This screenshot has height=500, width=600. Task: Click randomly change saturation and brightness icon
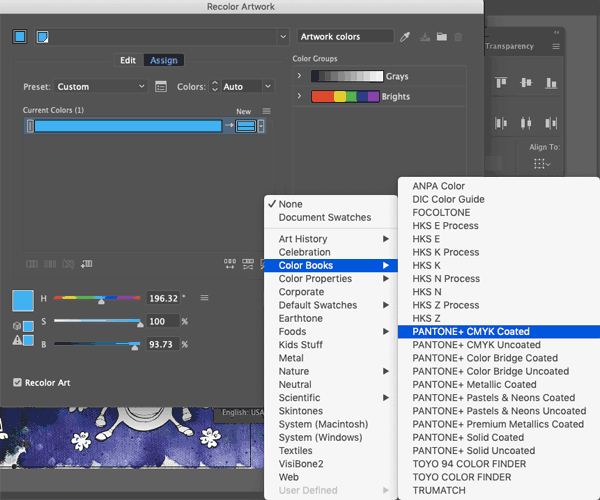pyautogui.click(x=248, y=264)
